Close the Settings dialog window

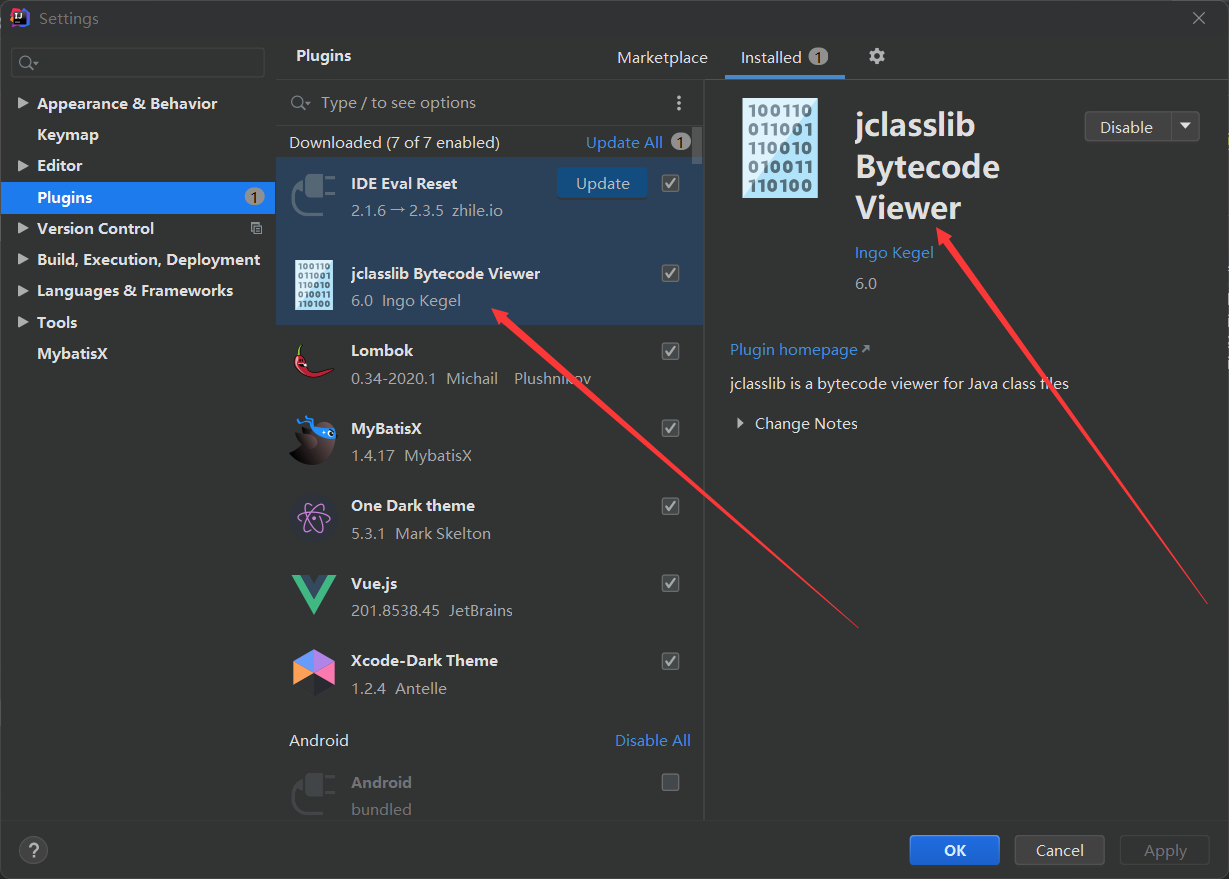coord(1198,18)
